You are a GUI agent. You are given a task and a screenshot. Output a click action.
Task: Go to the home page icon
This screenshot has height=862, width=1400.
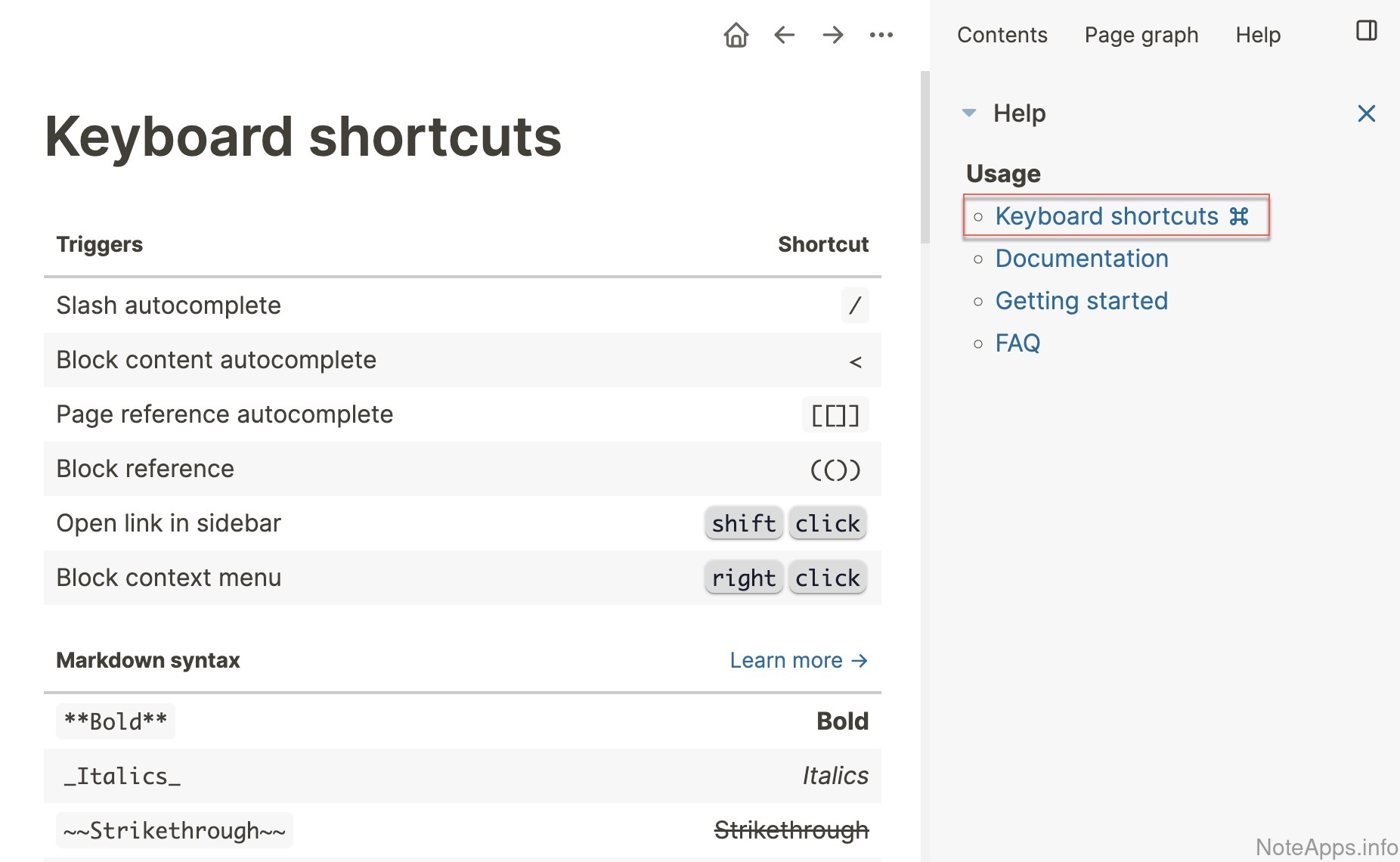[736, 35]
